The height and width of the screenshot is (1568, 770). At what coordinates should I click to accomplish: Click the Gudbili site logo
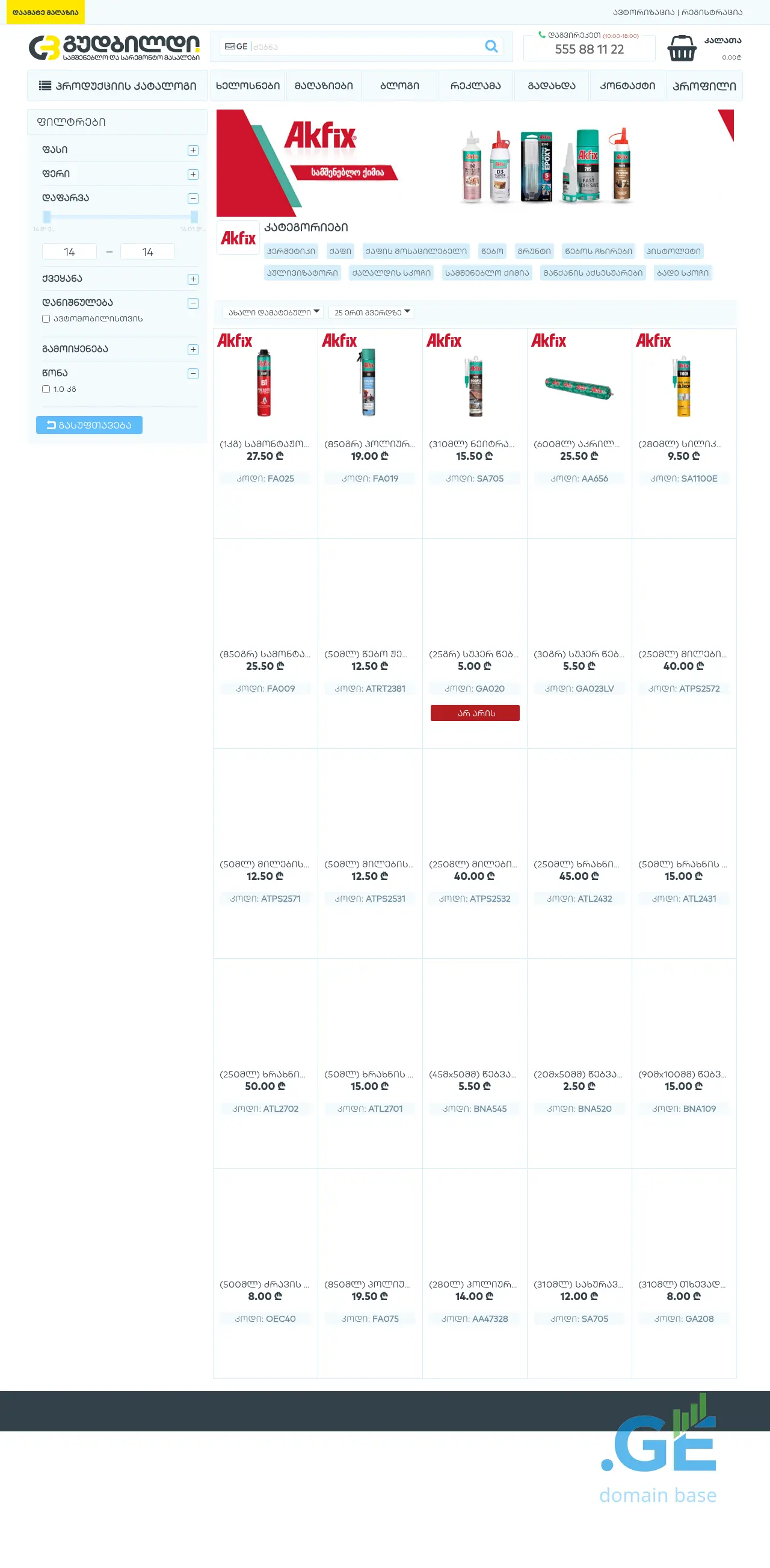tap(114, 48)
